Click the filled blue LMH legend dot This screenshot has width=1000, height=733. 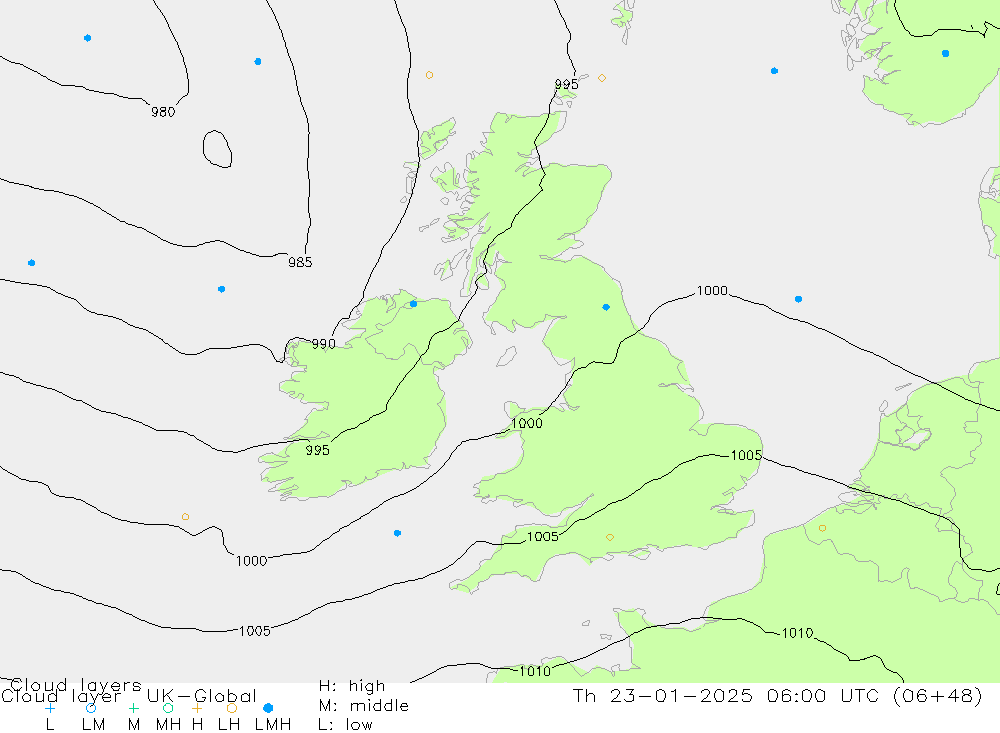268,708
